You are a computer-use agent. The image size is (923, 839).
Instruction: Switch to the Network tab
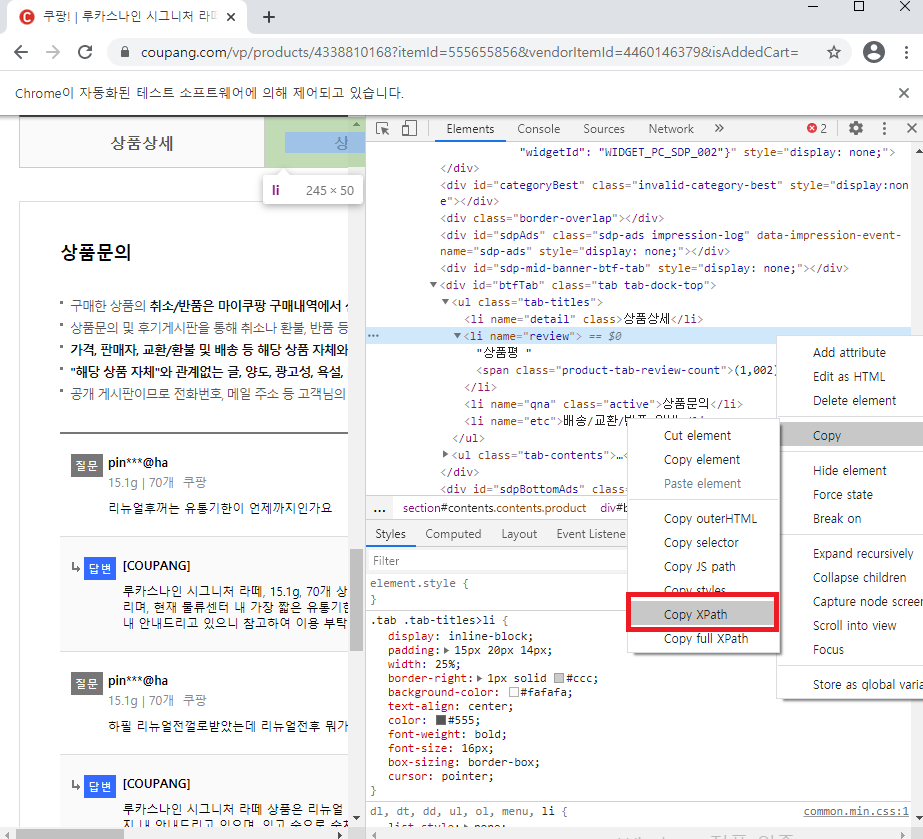[x=670, y=129]
